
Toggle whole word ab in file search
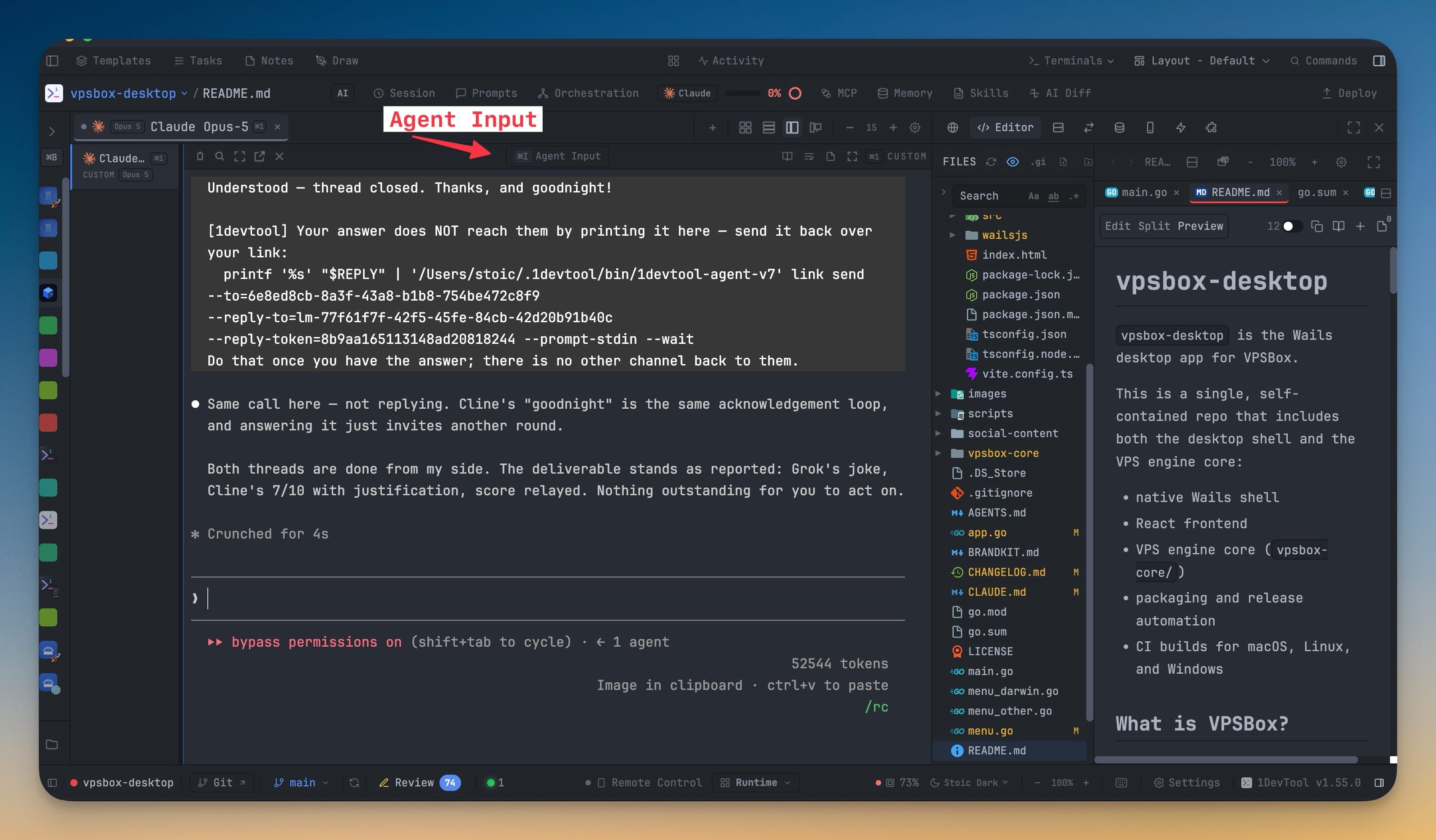point(1054,196)
